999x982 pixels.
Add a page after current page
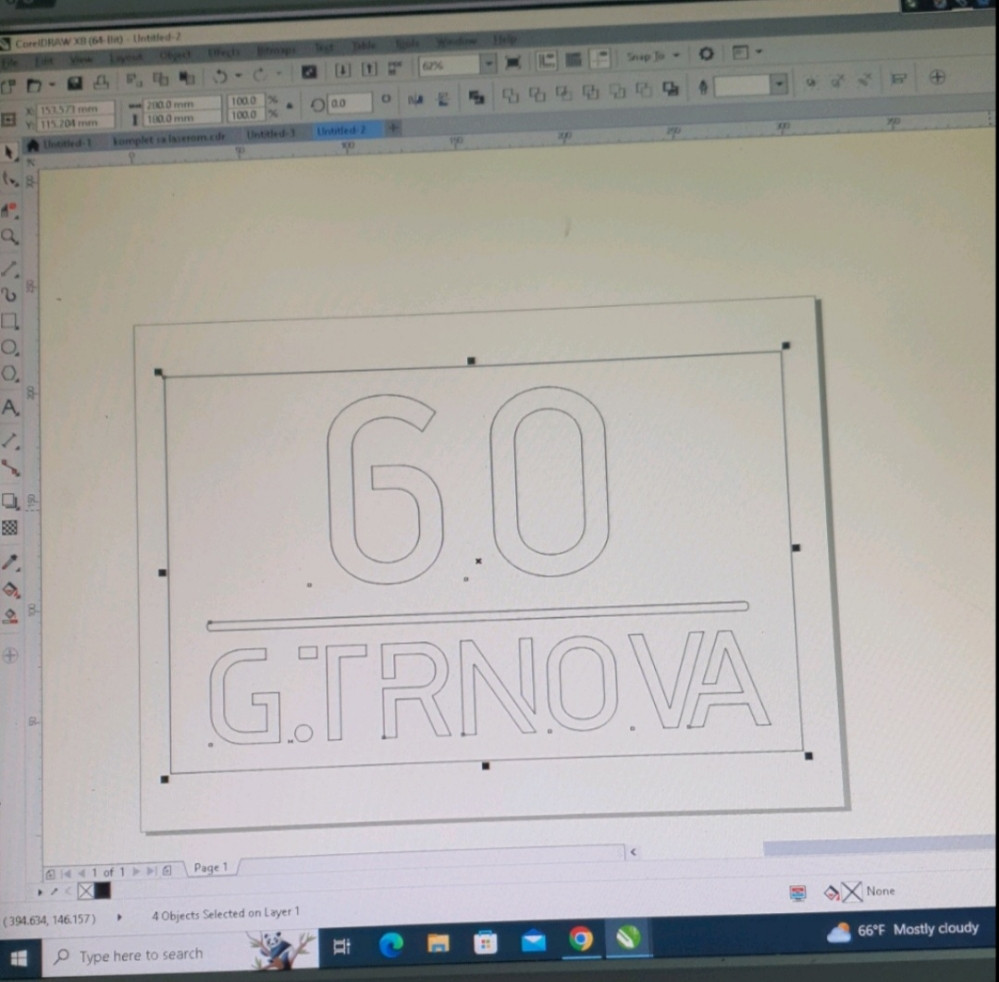pos(167,870)
